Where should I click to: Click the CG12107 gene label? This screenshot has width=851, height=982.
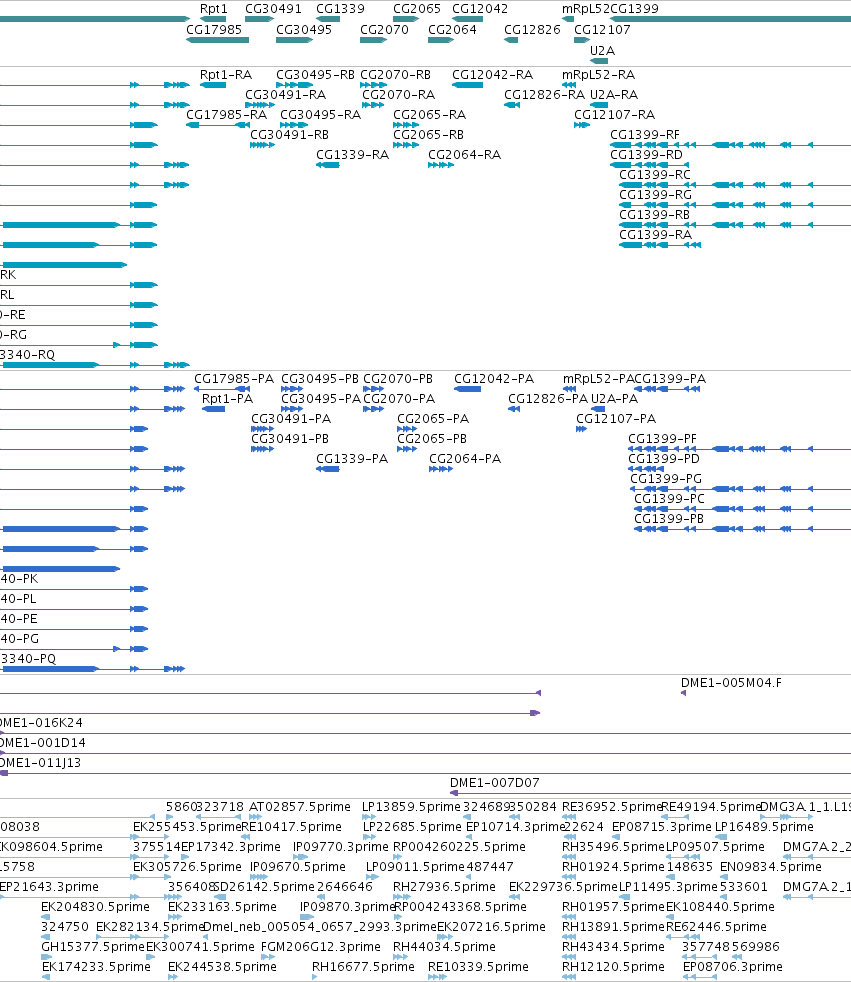[602, 29]
